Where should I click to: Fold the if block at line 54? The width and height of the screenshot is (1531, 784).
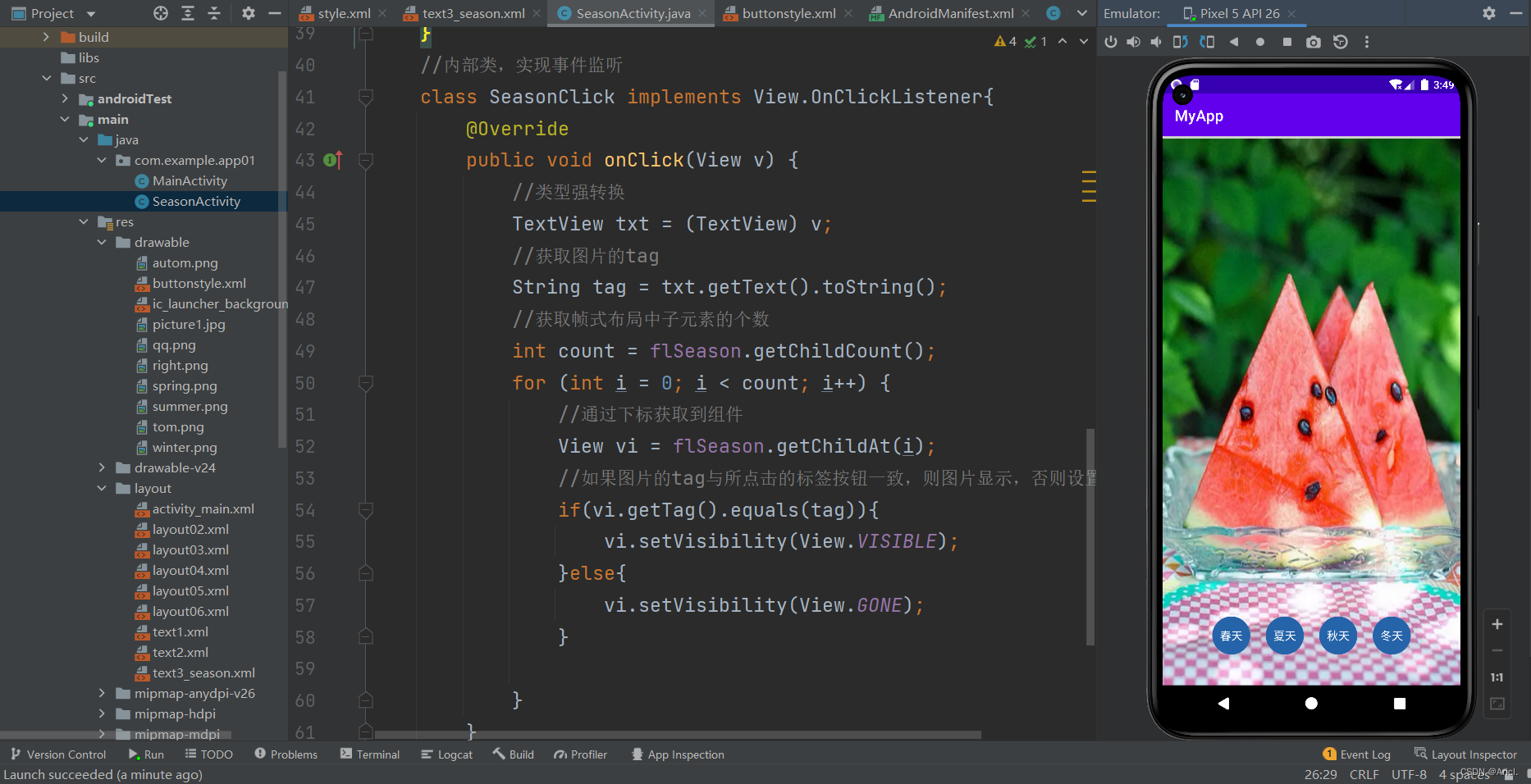[366, 510]
